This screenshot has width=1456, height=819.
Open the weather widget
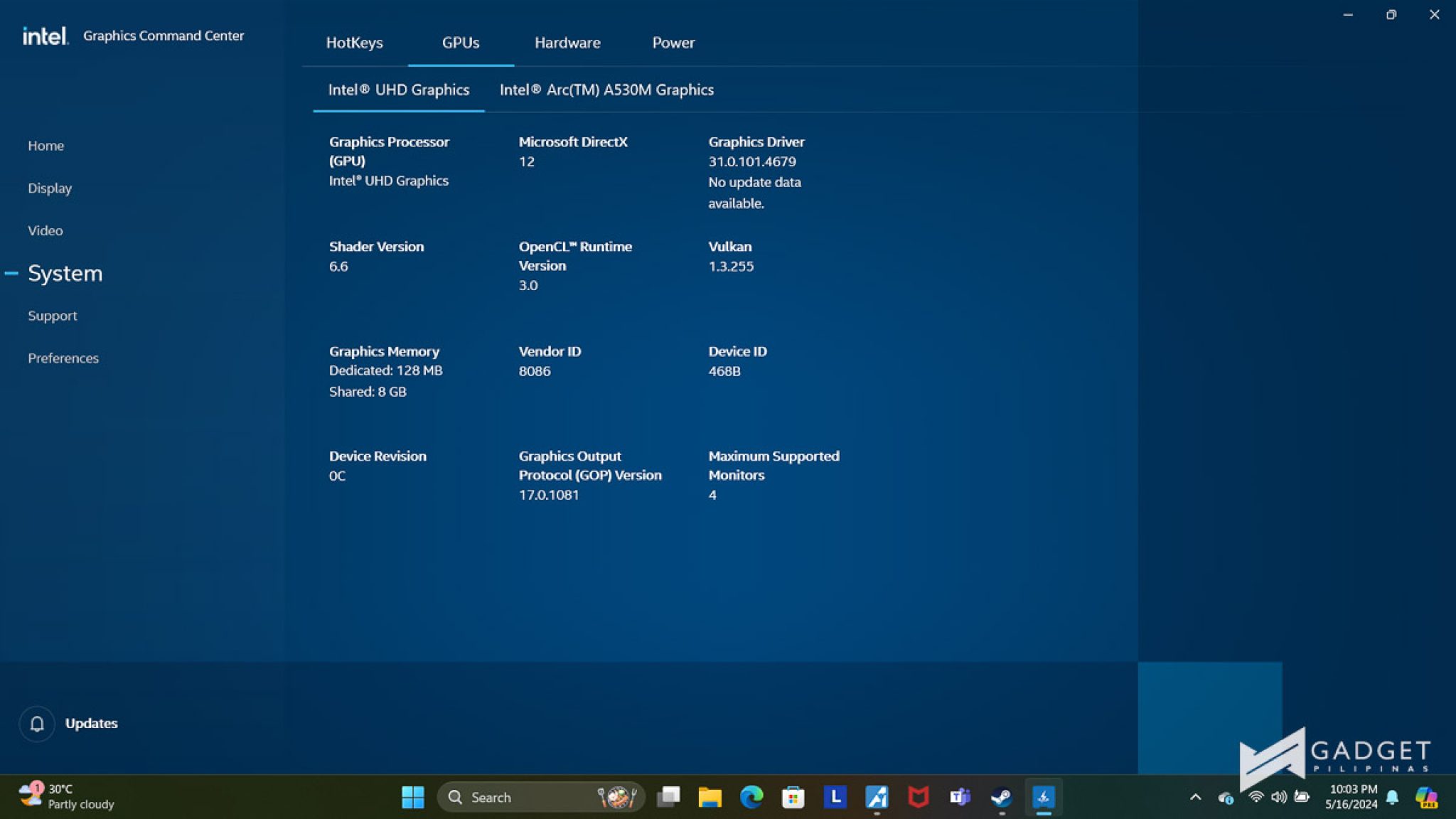coord(68,797)
